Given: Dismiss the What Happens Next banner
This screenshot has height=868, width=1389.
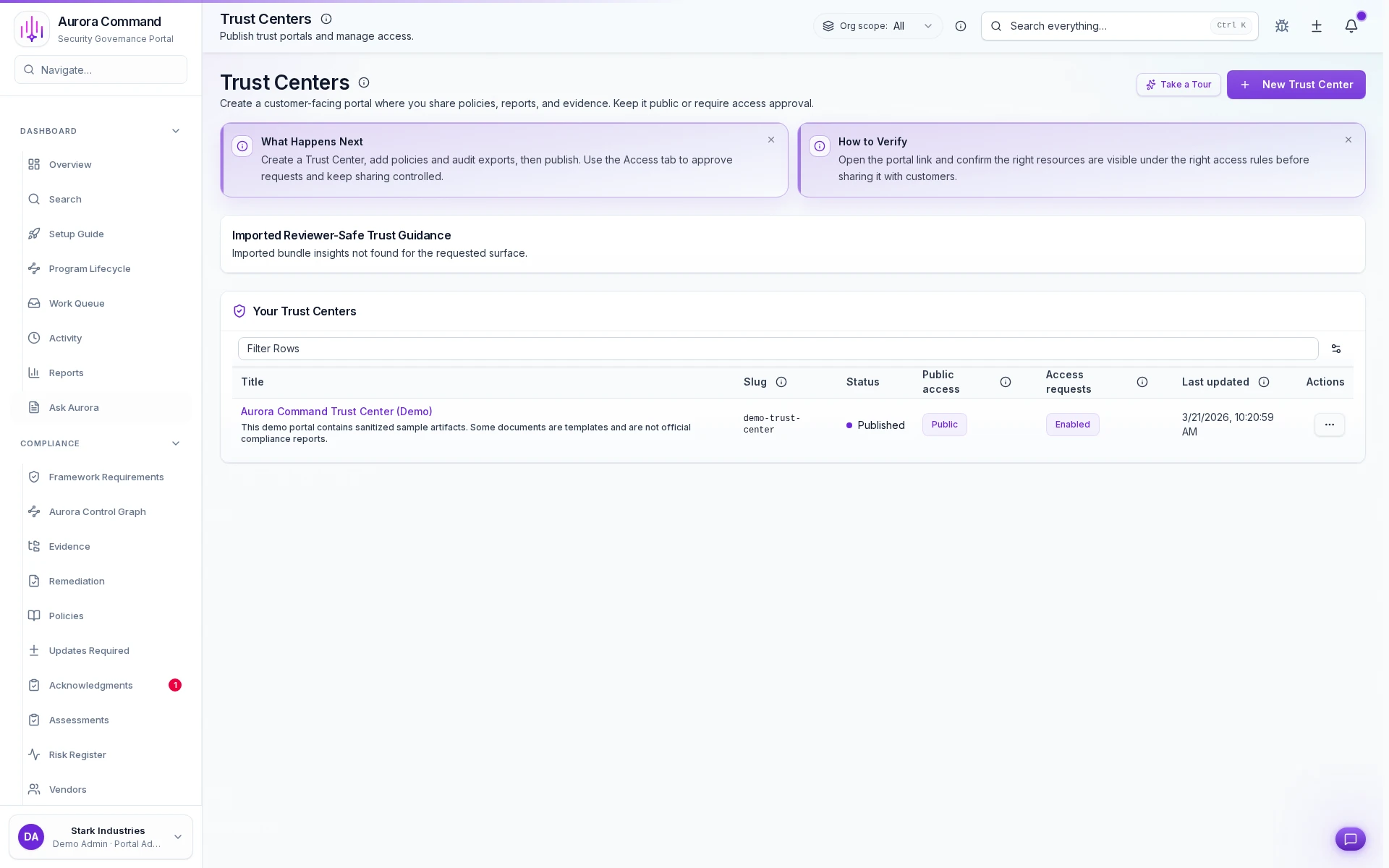Looking at the screenshot, I should click(x=770, y=140).
